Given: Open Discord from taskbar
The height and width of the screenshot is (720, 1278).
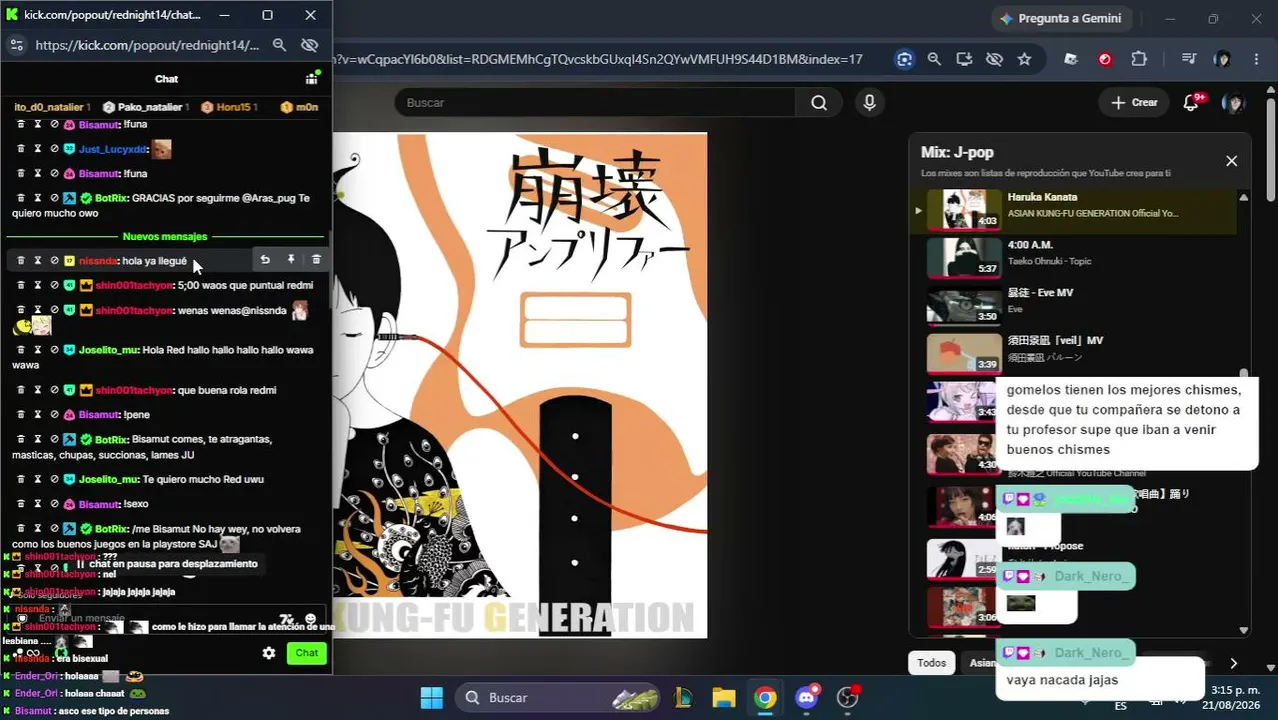Looking at the screenshot, I should click(x=807, y=697).
